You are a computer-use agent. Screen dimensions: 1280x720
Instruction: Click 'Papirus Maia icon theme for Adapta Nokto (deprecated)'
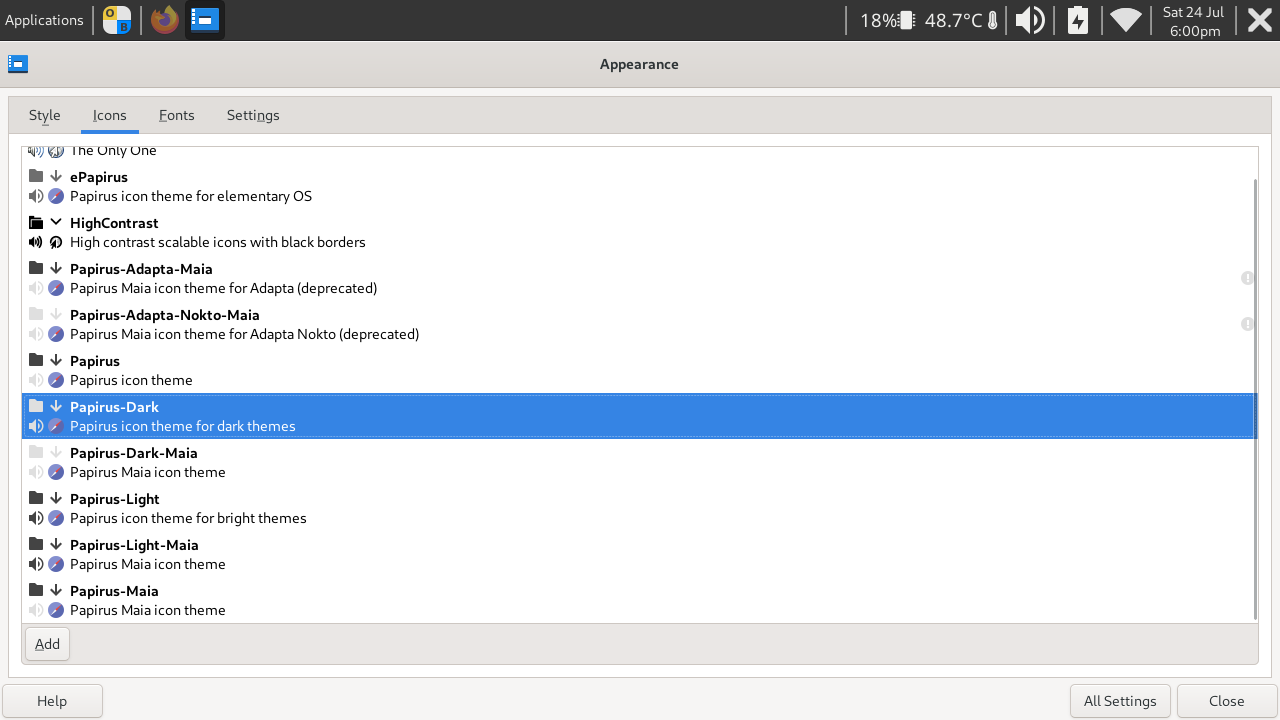point(245,334)
